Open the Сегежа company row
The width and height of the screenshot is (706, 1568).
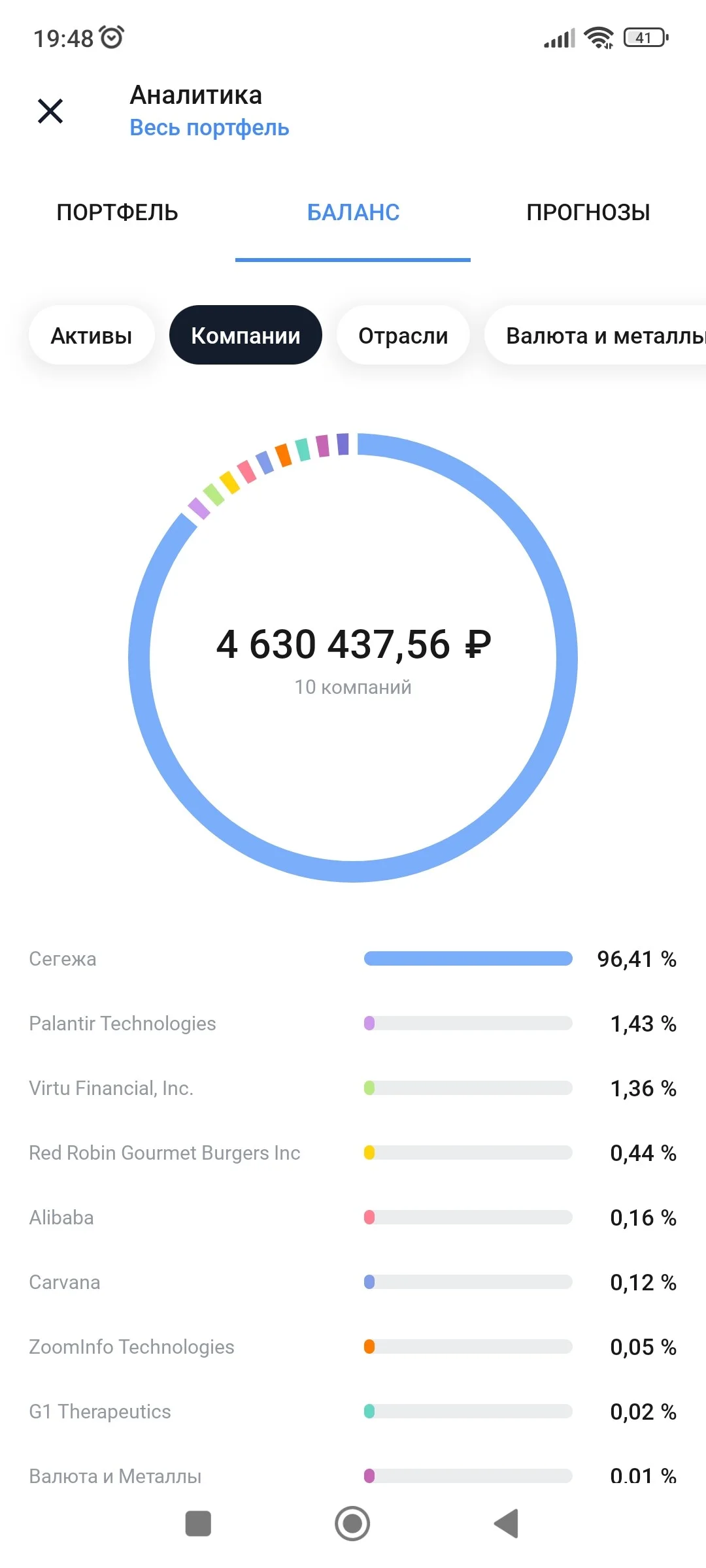click(x=353, y=958)
